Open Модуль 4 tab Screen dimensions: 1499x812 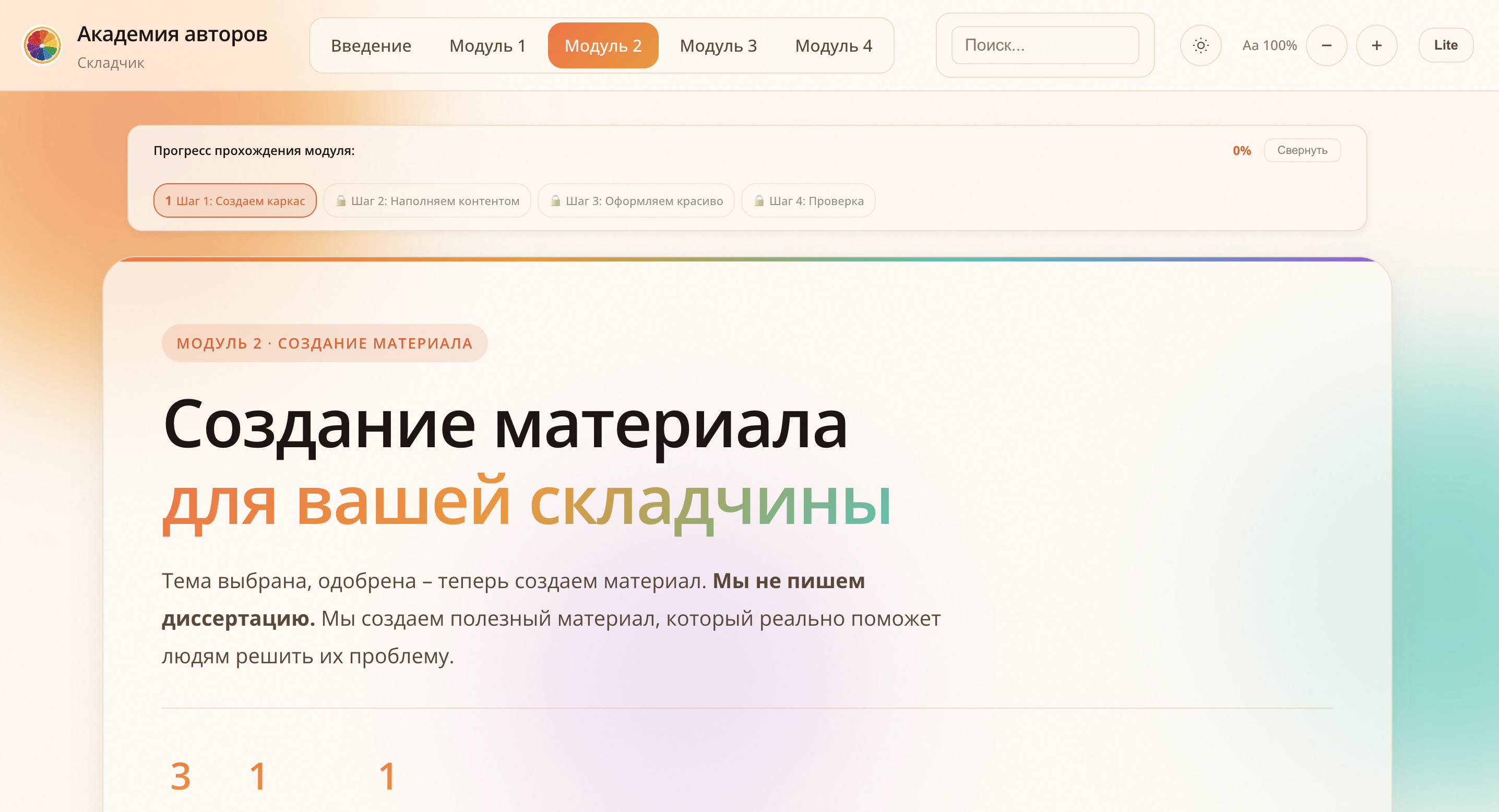point(834,45)
